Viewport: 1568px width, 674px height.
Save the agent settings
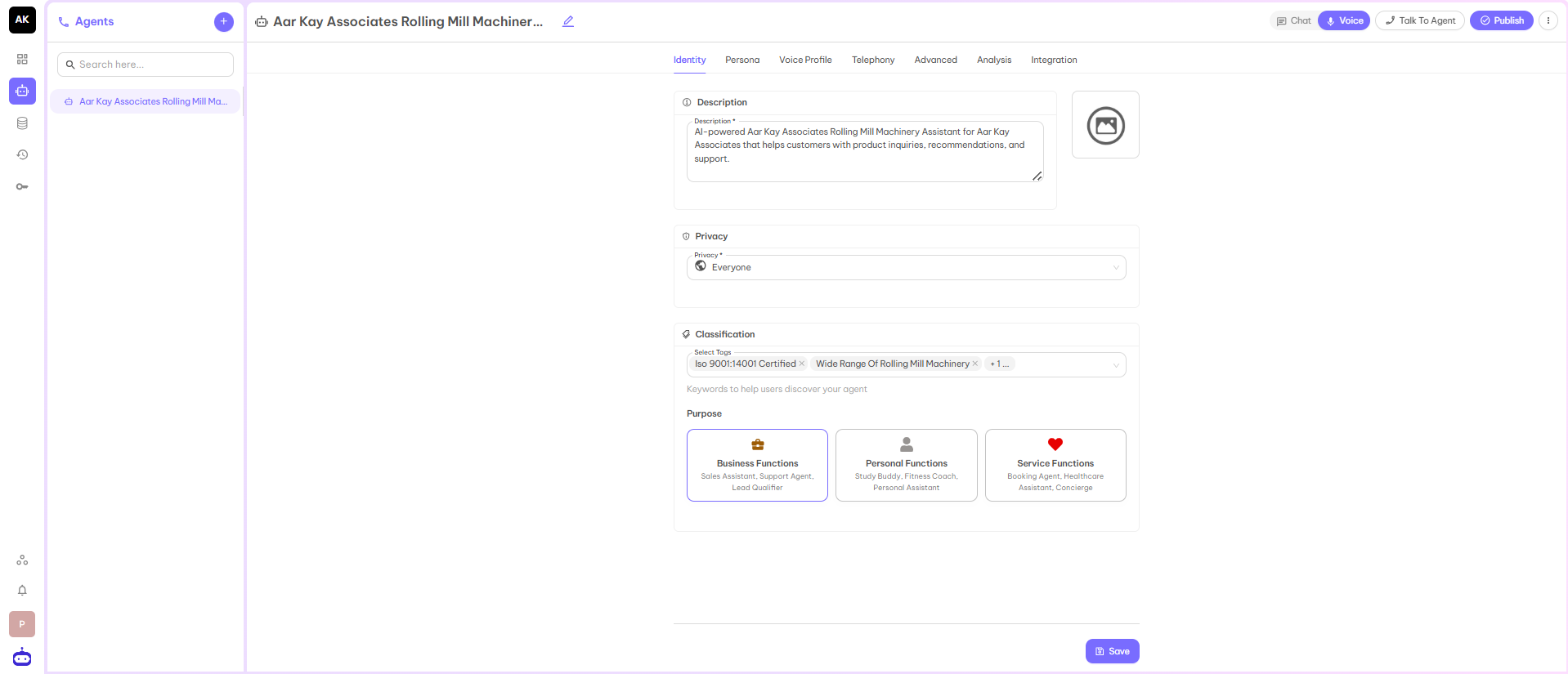click(1113, 651)
